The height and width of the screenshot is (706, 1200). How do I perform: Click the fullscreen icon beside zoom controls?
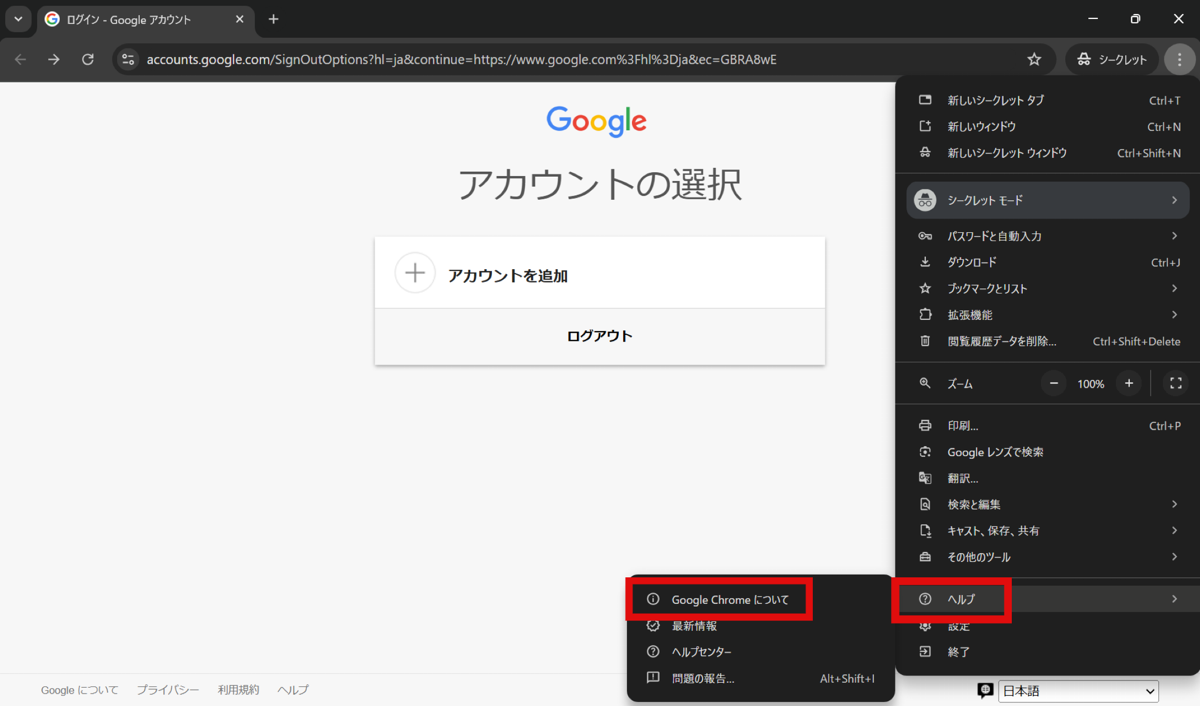click(1176, 384)
